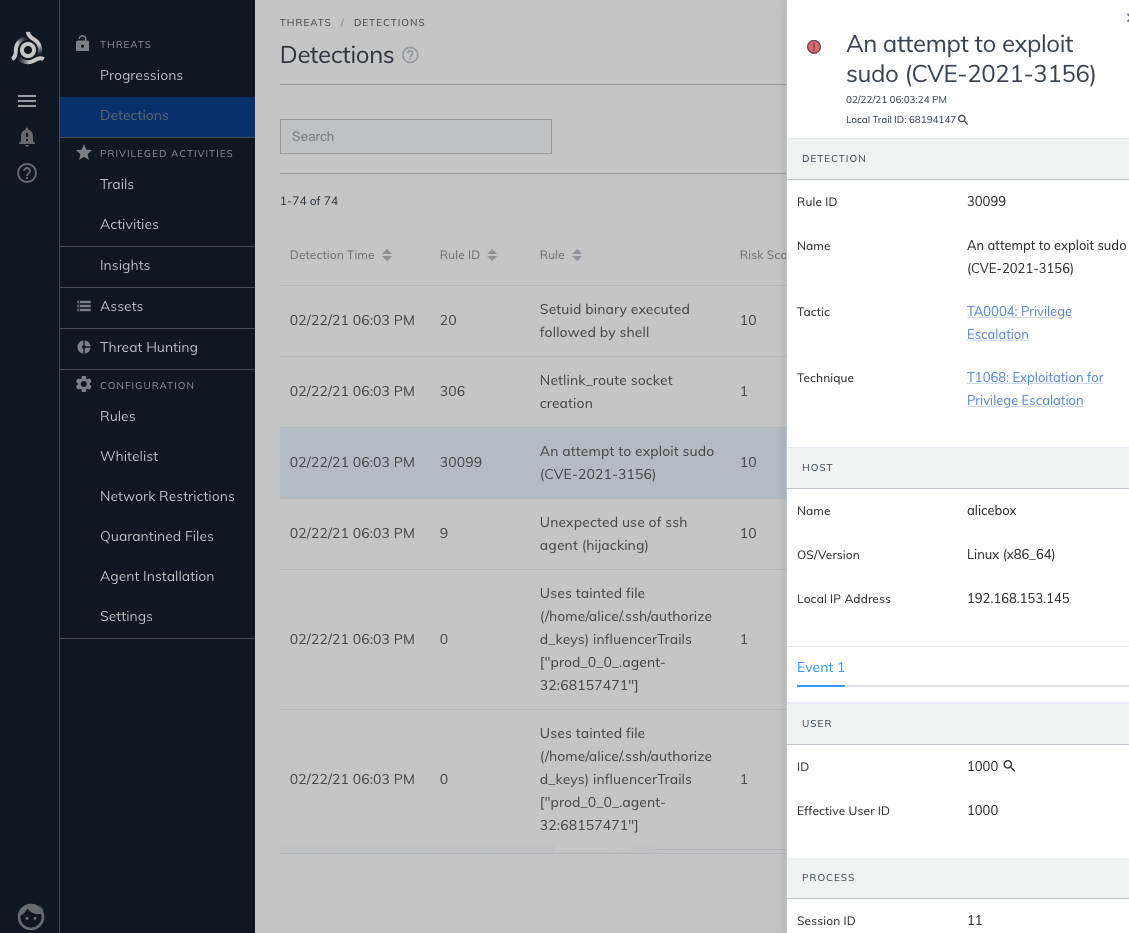Click the help icon beside Detections title

410,55
